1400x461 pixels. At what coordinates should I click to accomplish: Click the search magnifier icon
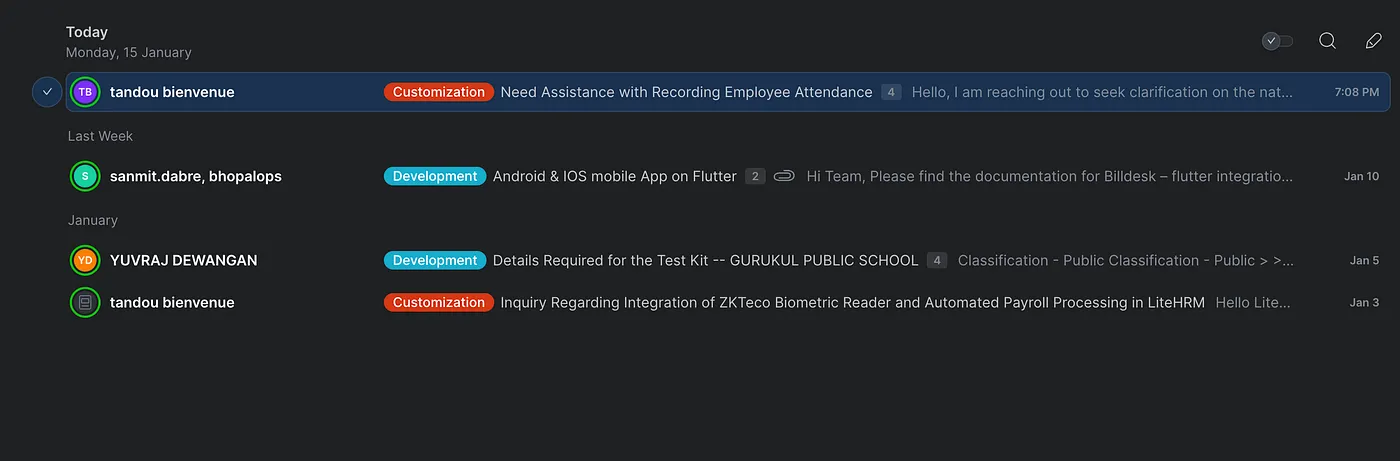pyautogui.click(x=1327, y=41)
